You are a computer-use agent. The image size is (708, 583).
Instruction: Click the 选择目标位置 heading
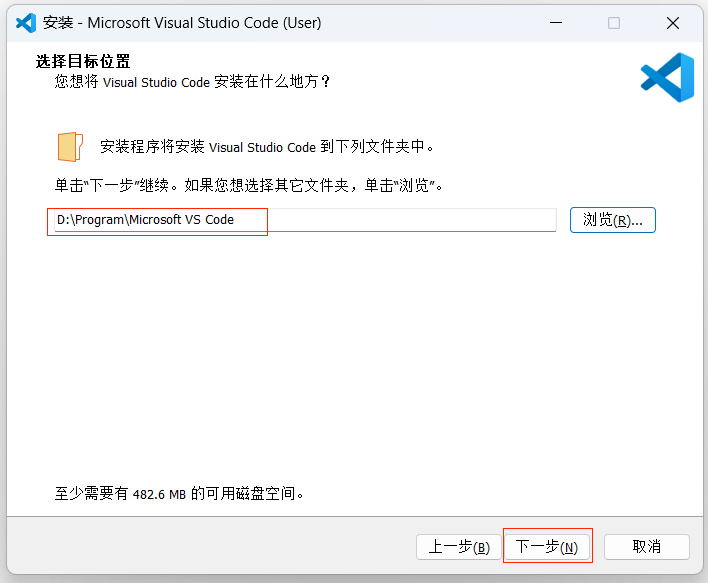click(83, 61)
